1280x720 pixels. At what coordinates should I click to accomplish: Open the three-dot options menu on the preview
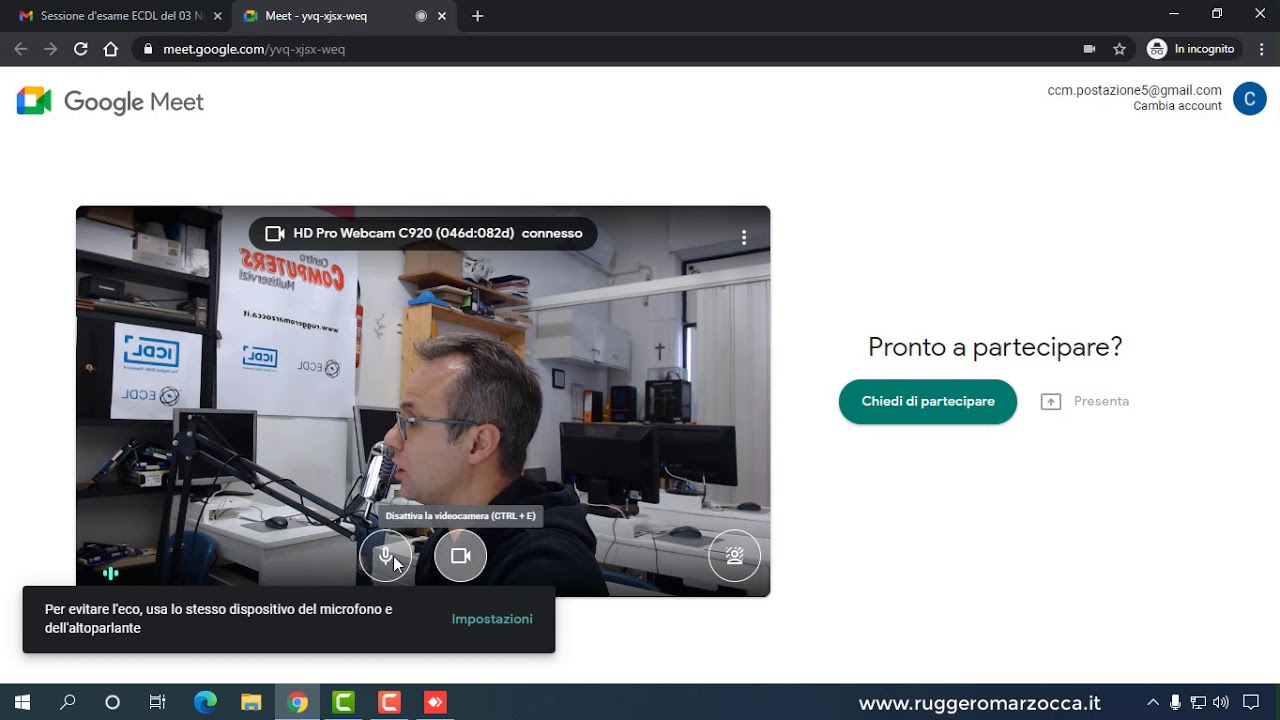744,237
